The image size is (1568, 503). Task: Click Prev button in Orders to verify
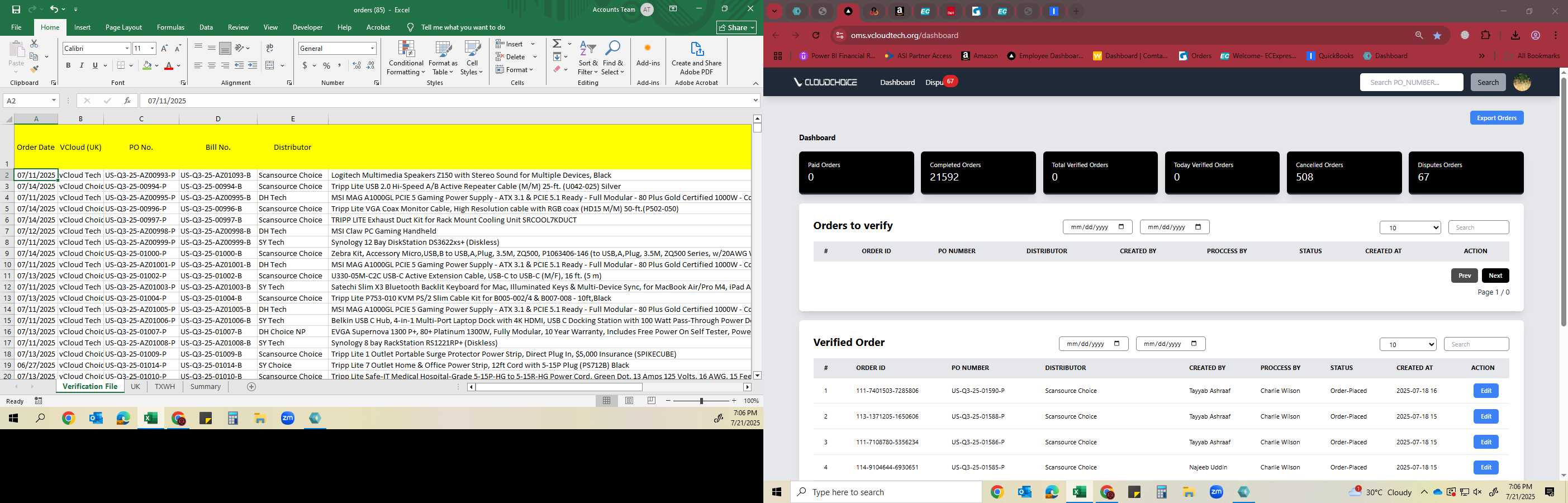point(1464,275)
